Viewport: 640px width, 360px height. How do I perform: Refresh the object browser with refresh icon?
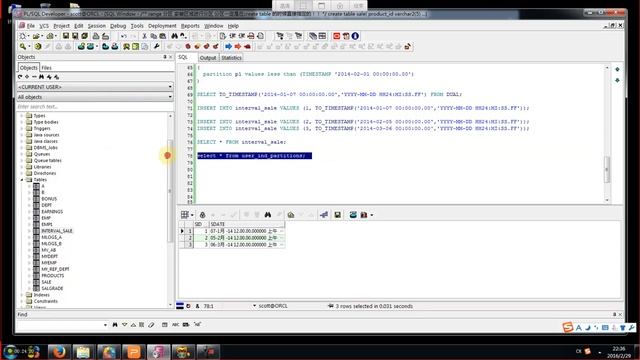[x=20, y=77]
